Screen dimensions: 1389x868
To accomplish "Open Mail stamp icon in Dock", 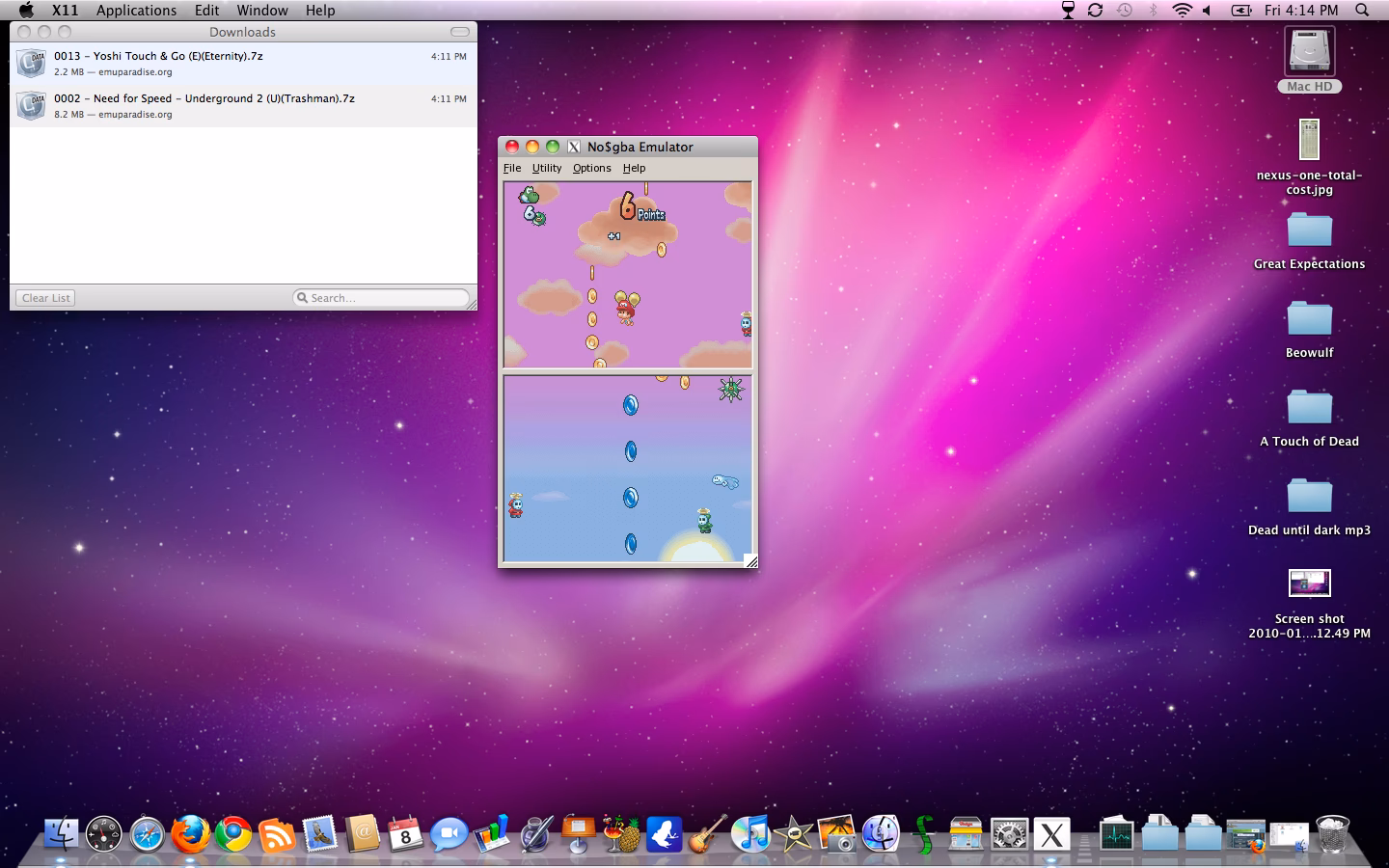I will tap(320, 834).
